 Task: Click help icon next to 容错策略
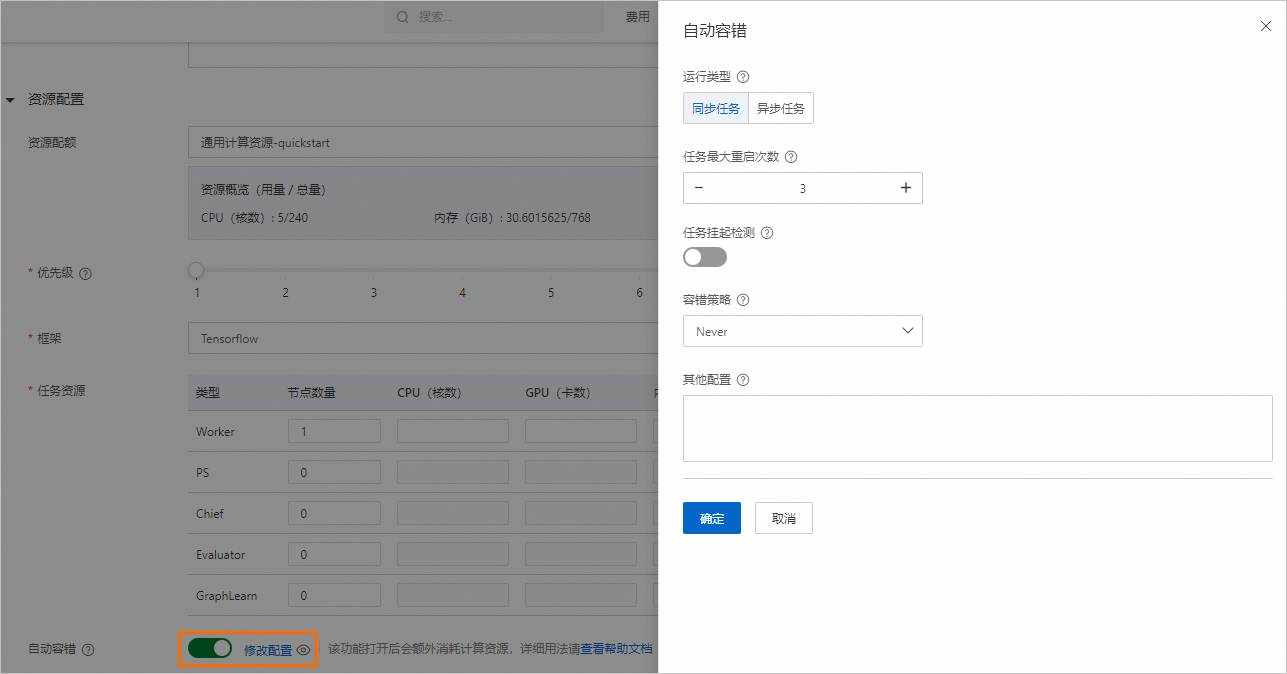(x=743, y=300)
